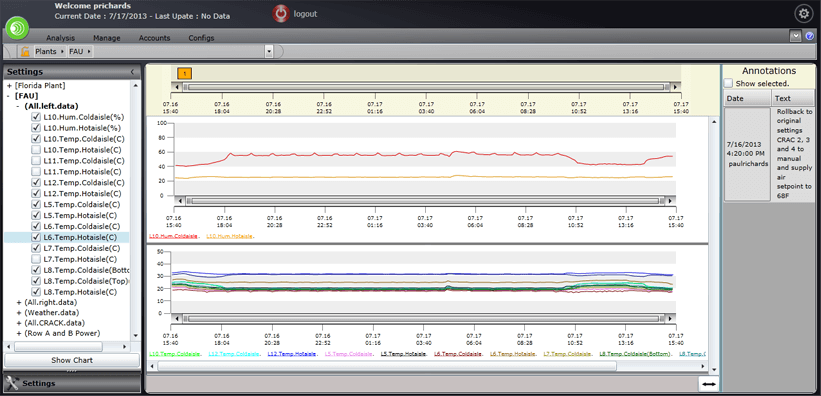The image size is (821, 396).
Task: Click the orange plant icon in breadcrumb bar
Action: (25, 51)
